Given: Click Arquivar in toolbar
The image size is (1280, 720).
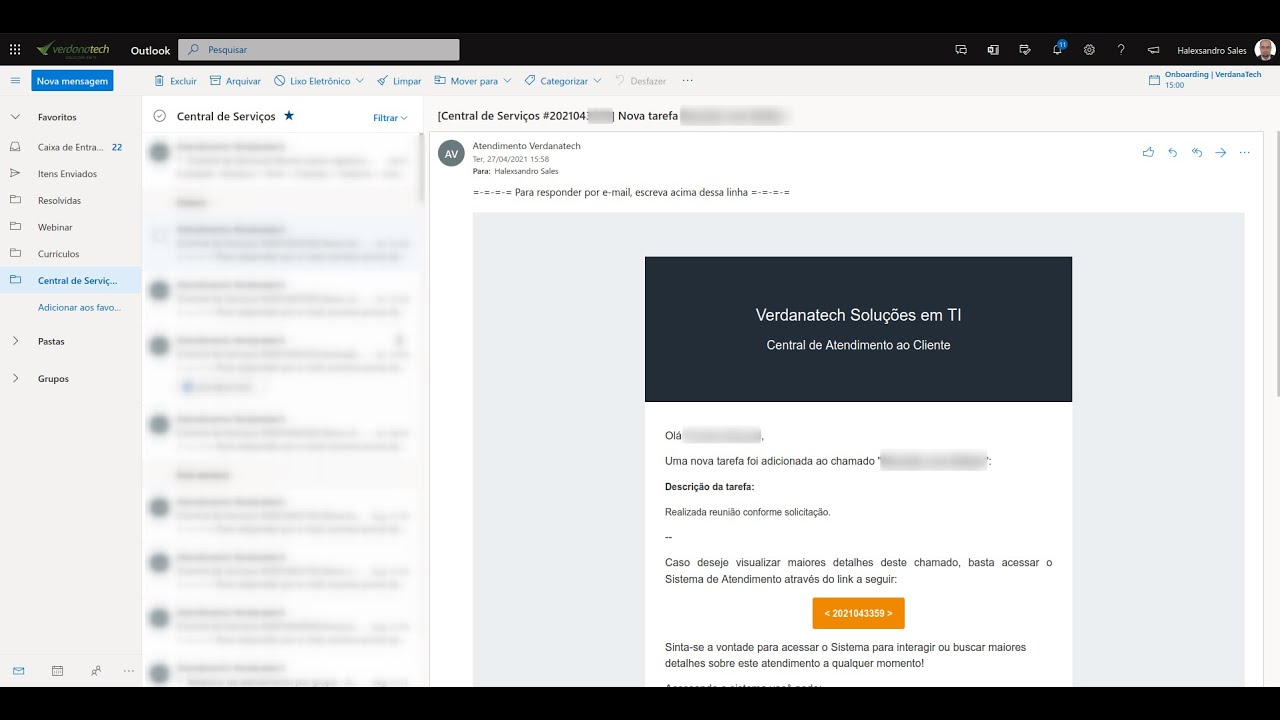Looking at the screenshot, I should [235, 81].
